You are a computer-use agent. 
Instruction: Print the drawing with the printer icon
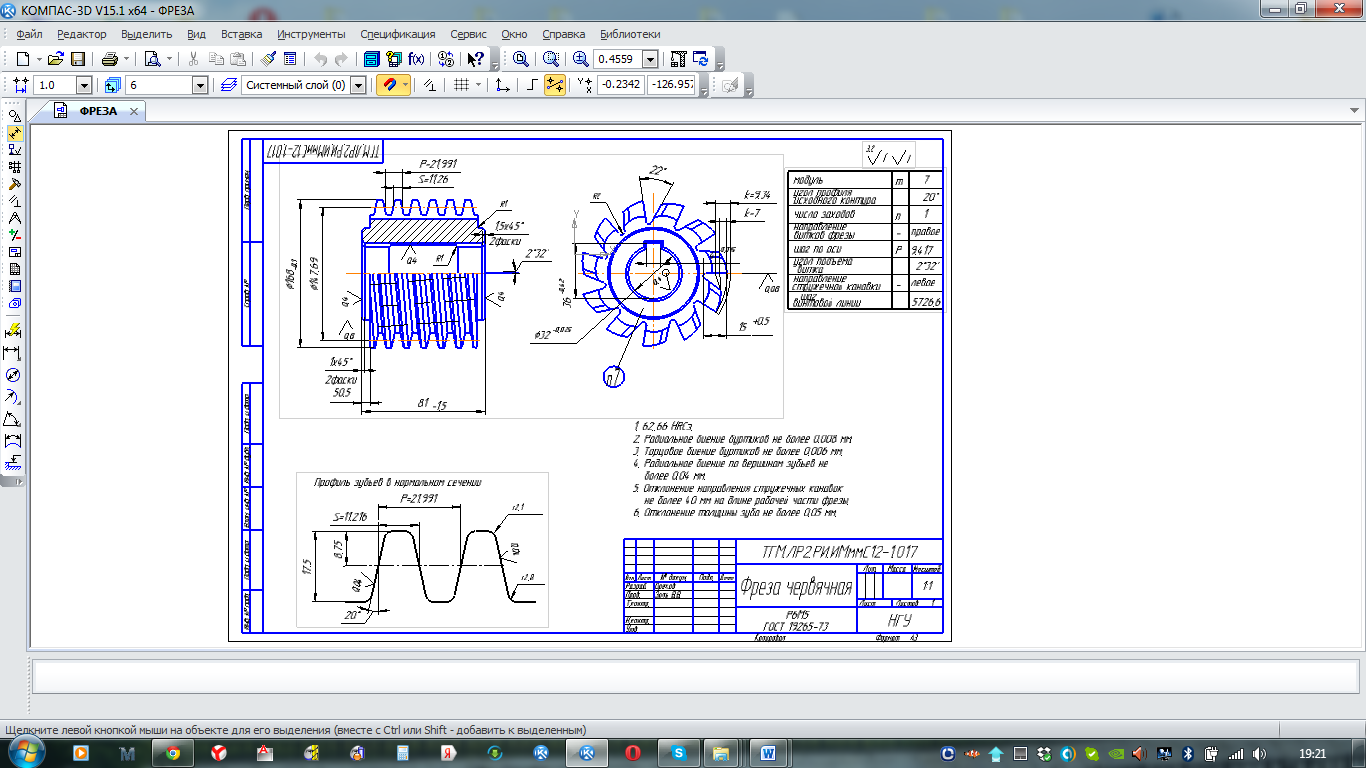(110, 59)
